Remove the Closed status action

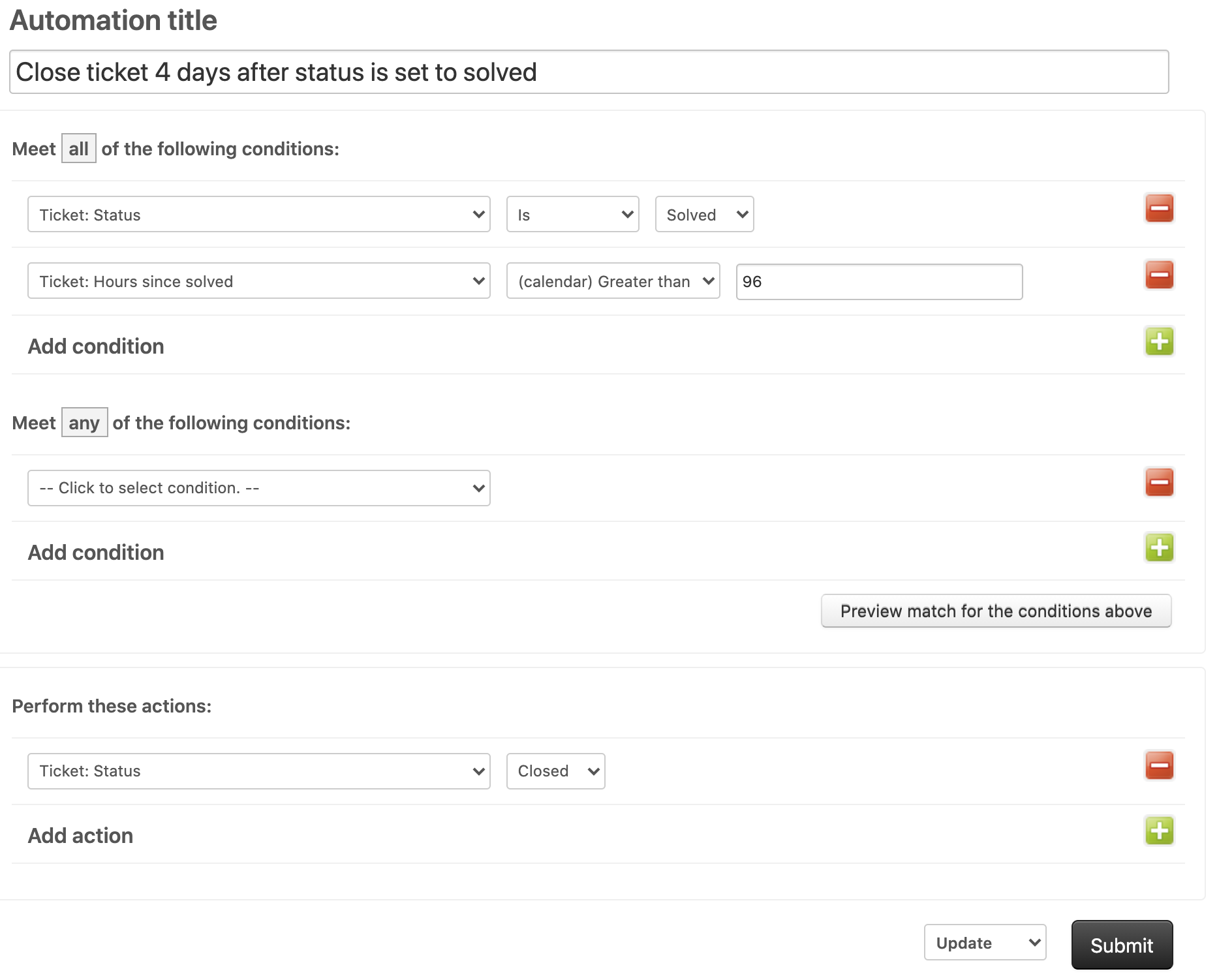click(1159, 766)
